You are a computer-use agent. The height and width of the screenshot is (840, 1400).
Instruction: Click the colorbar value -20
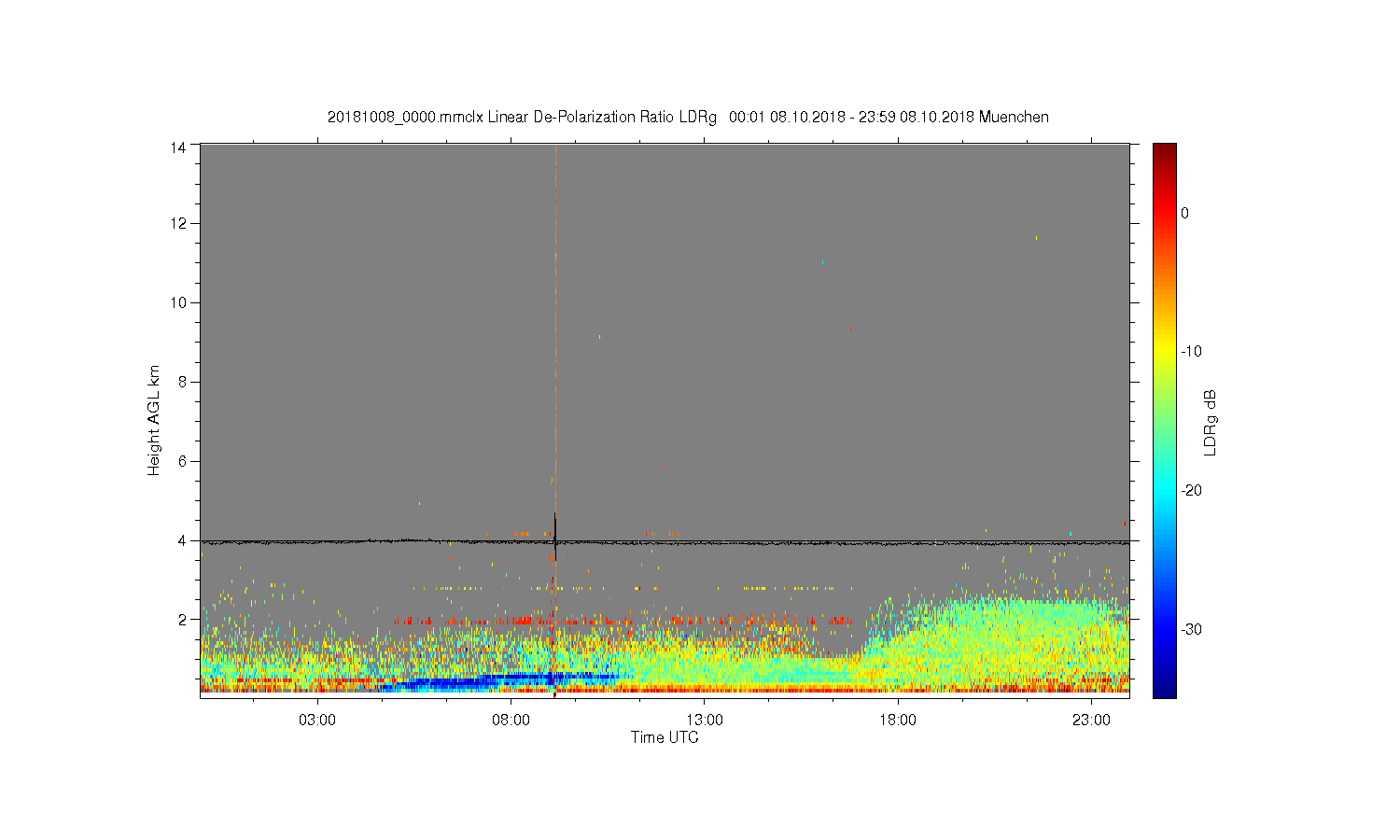click(1190, 491)
